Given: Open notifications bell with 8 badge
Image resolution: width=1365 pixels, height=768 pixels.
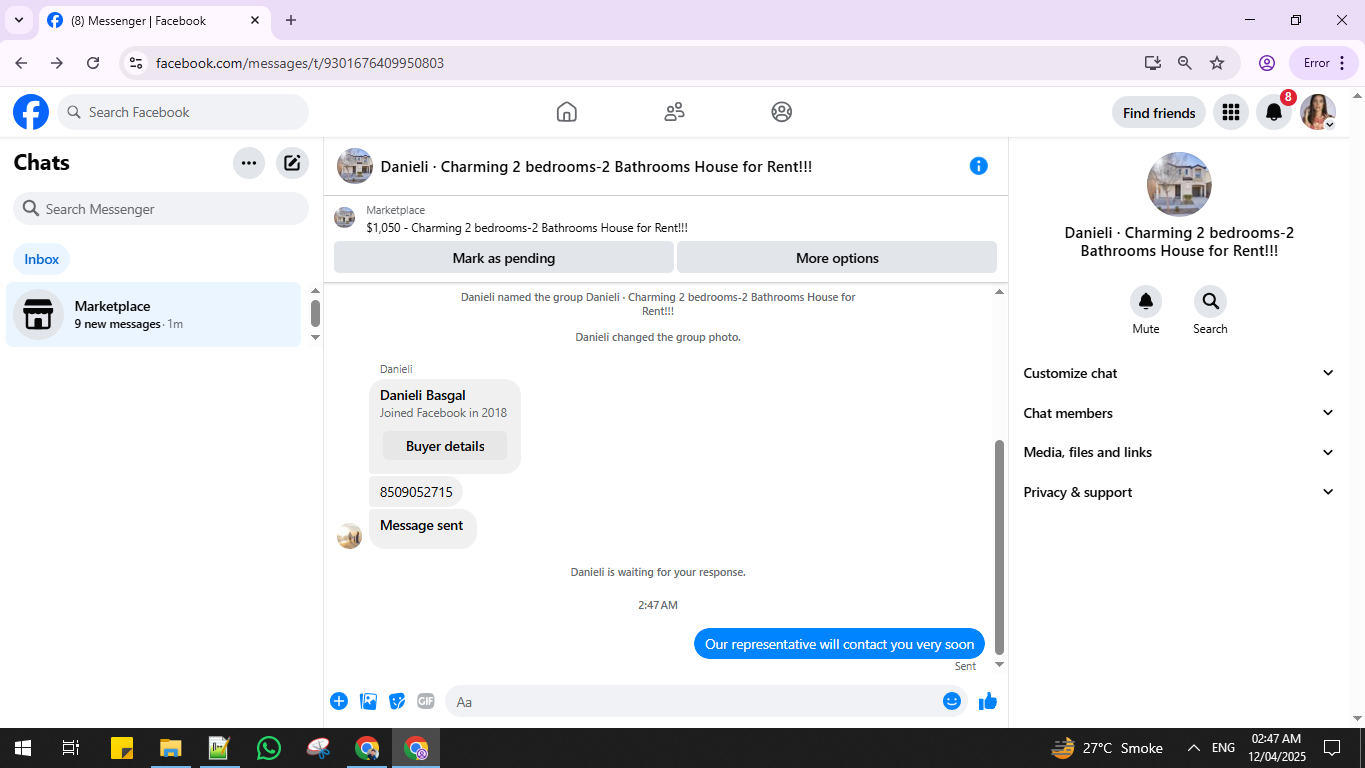Looking at the screenshot, I should pos(1274,113).
